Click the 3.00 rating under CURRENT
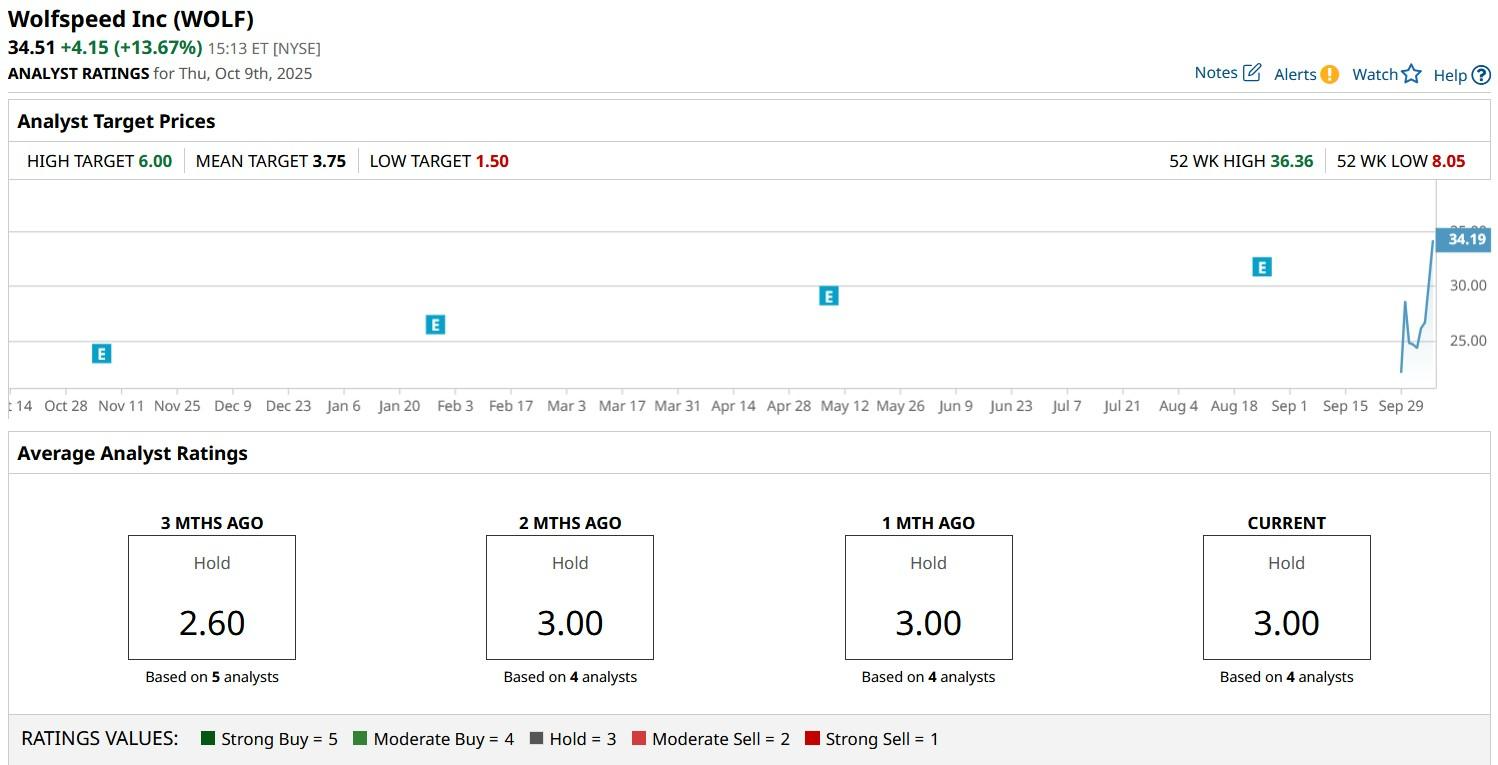The width and height of the screenshot is (1498, 765). click(1287, 623)
